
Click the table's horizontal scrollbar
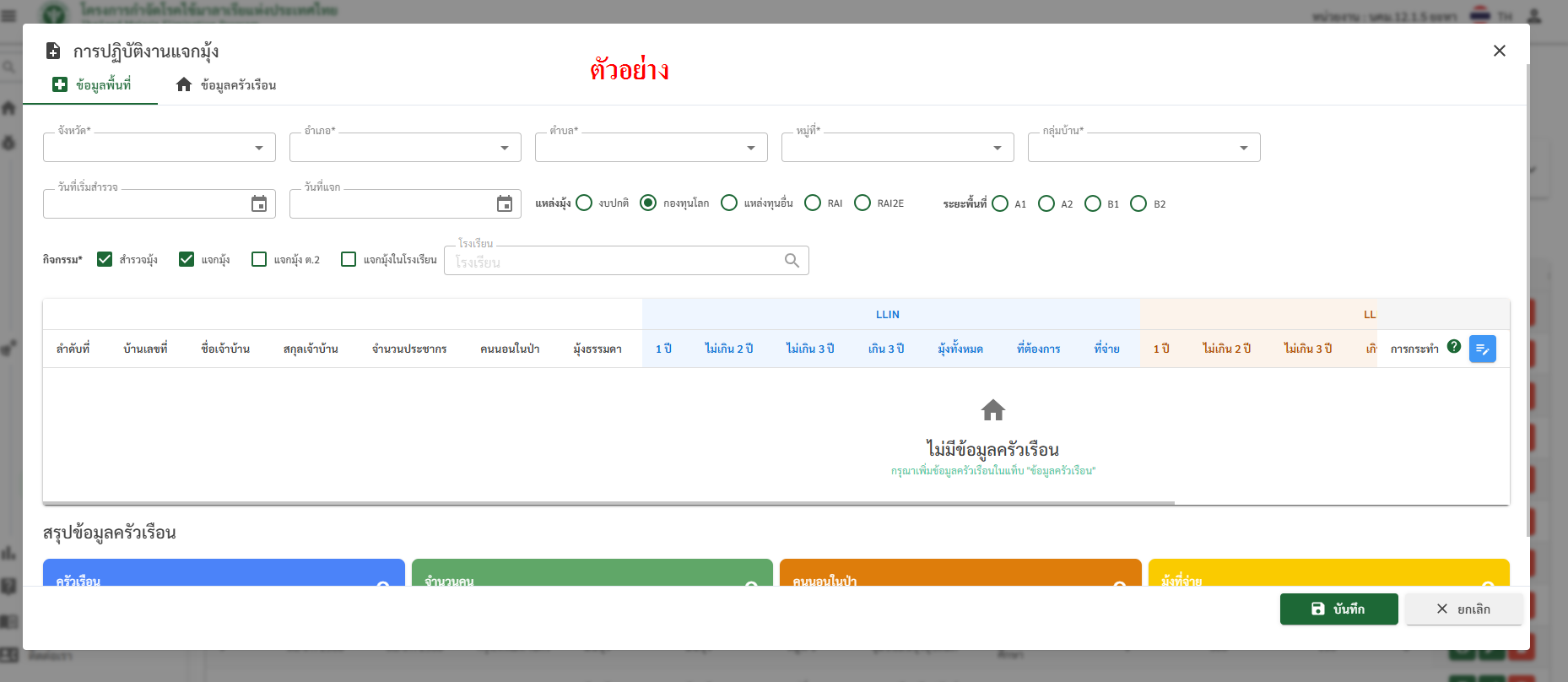click(x=608, y=503)
